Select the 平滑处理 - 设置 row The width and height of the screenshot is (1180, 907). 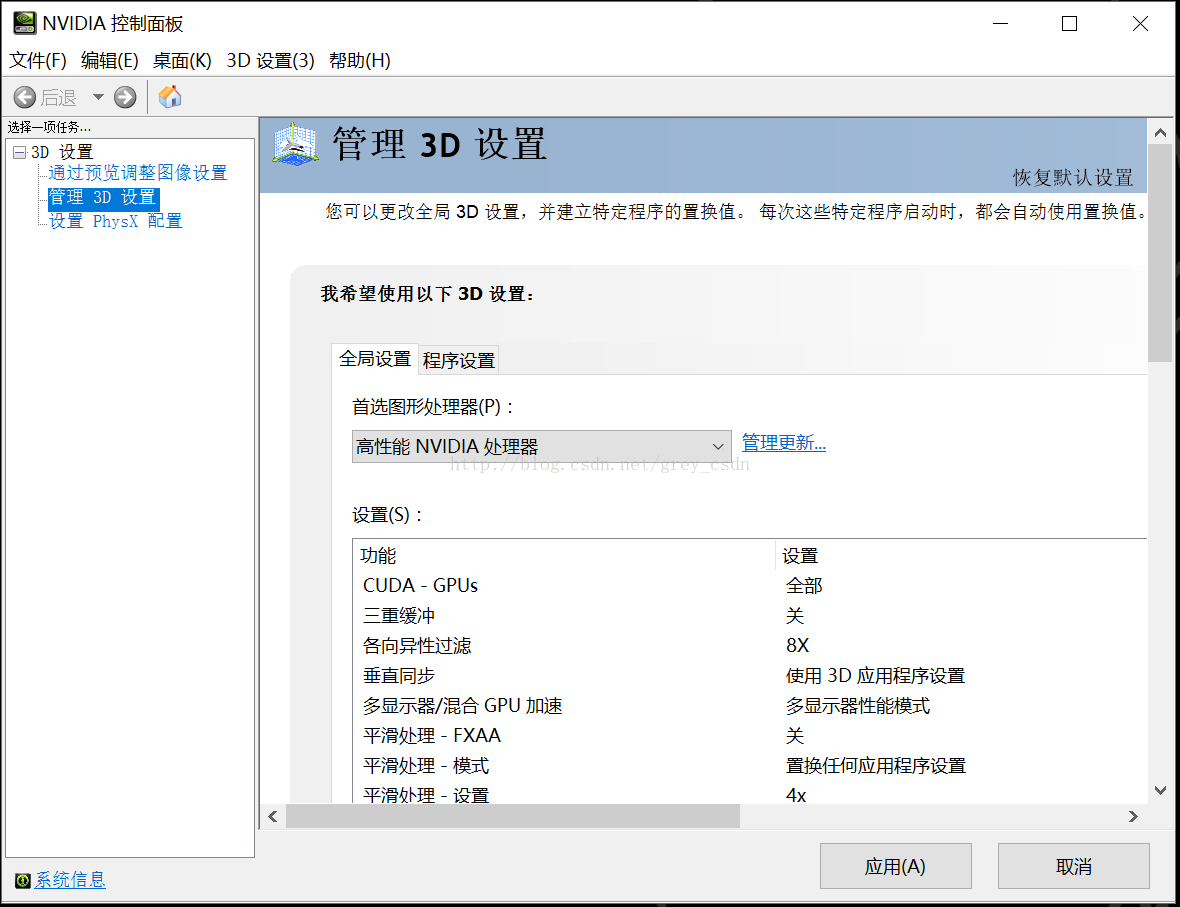[x=750, y=793]
